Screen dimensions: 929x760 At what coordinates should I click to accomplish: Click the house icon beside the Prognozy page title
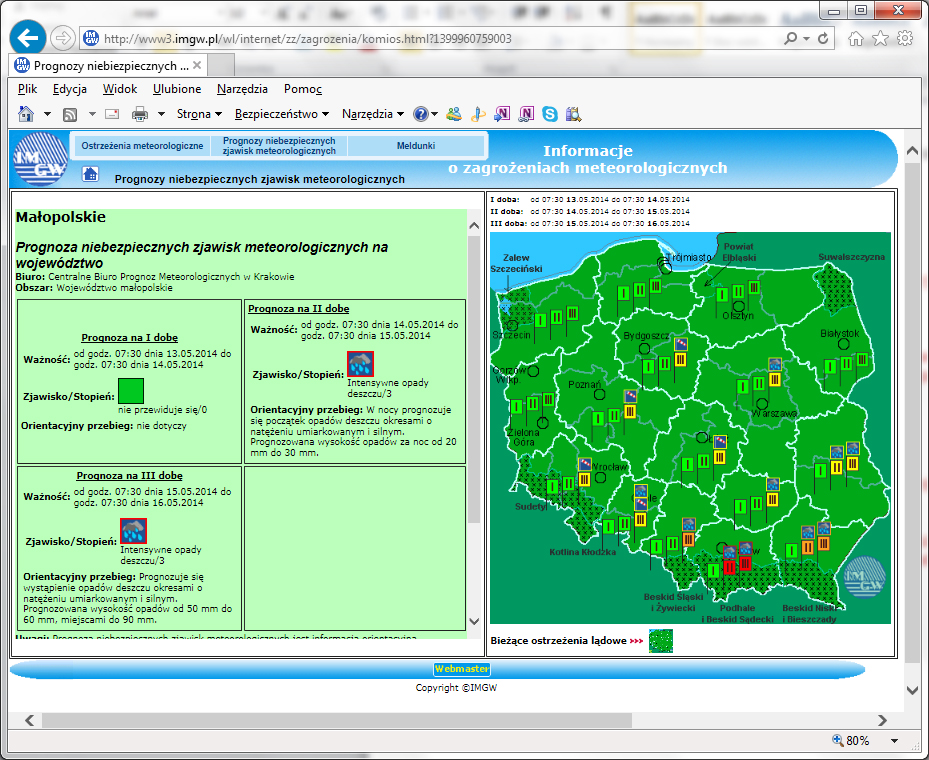(x=89, y=174)
